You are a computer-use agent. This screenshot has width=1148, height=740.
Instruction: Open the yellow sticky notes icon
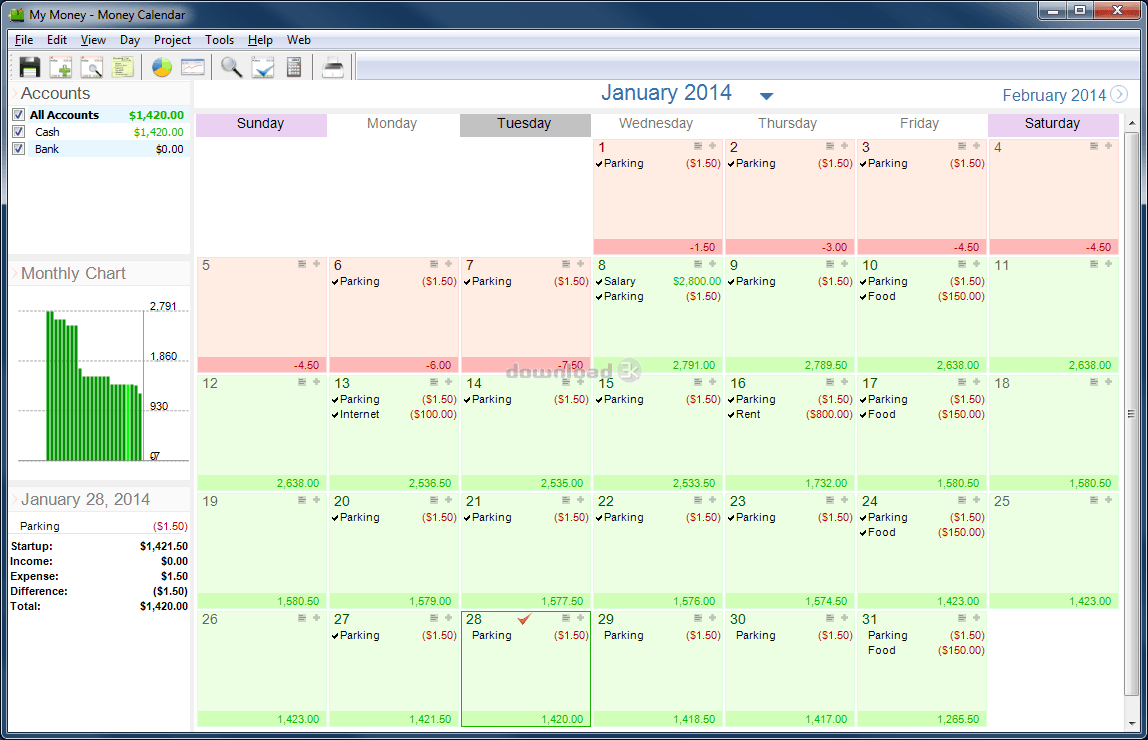point(123,67)
